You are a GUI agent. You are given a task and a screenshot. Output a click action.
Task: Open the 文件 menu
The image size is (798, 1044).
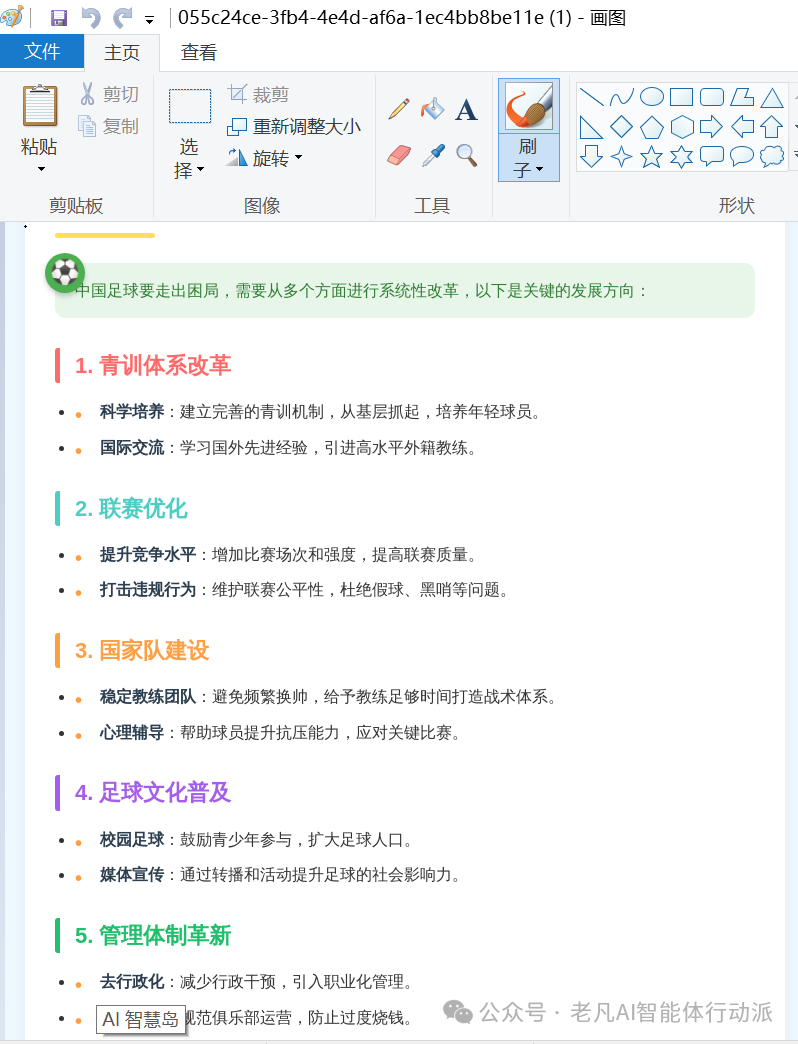tap(42, 51)
